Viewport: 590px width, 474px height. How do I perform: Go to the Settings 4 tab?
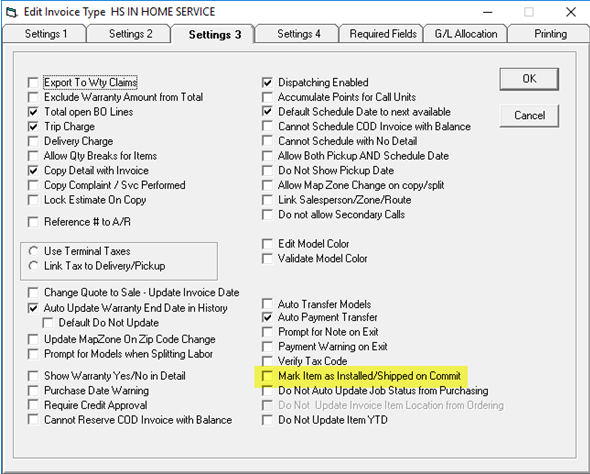[298, 34]
